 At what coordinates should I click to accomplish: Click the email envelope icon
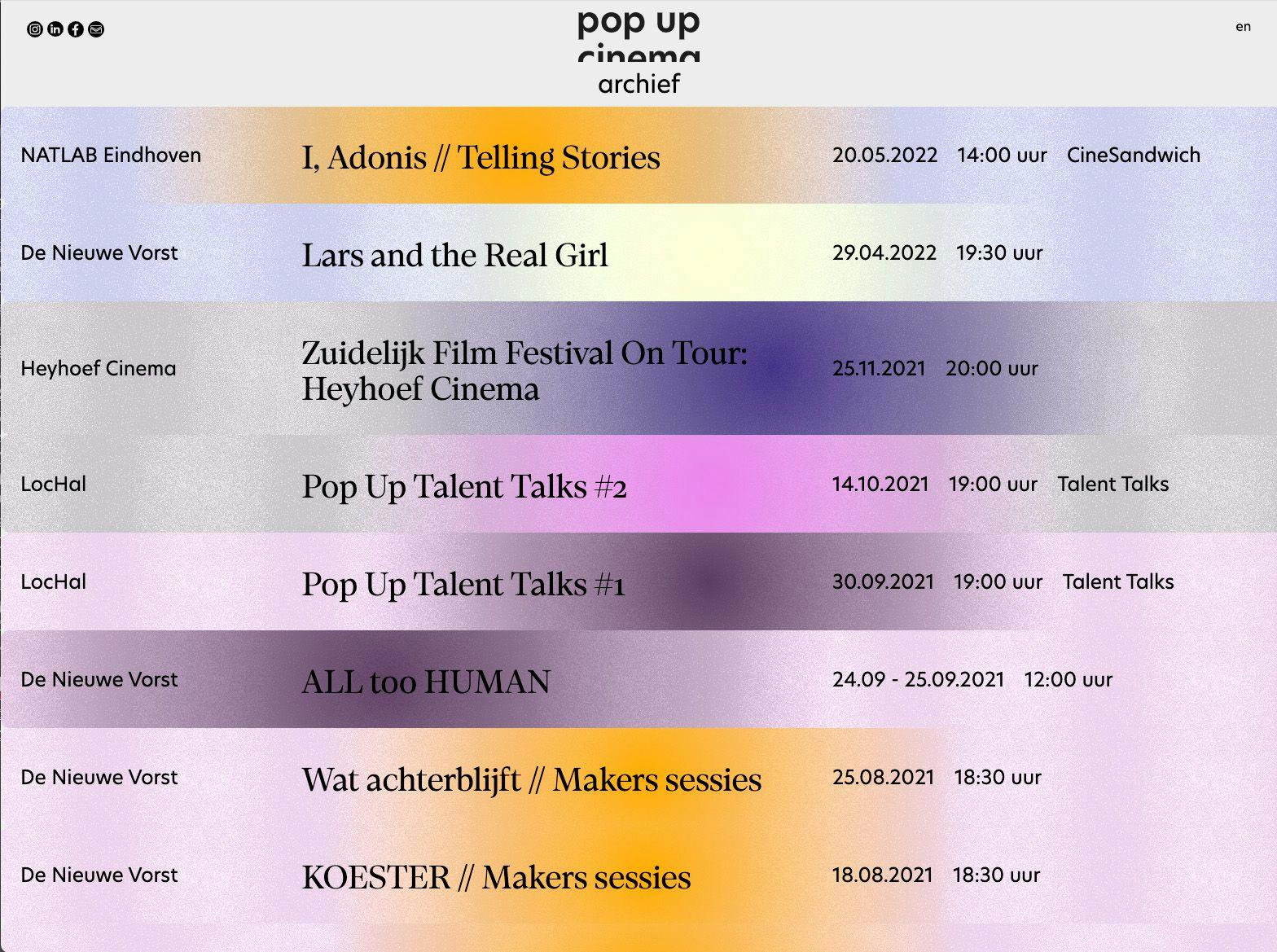pyautogui.click(x=96, y=29)
